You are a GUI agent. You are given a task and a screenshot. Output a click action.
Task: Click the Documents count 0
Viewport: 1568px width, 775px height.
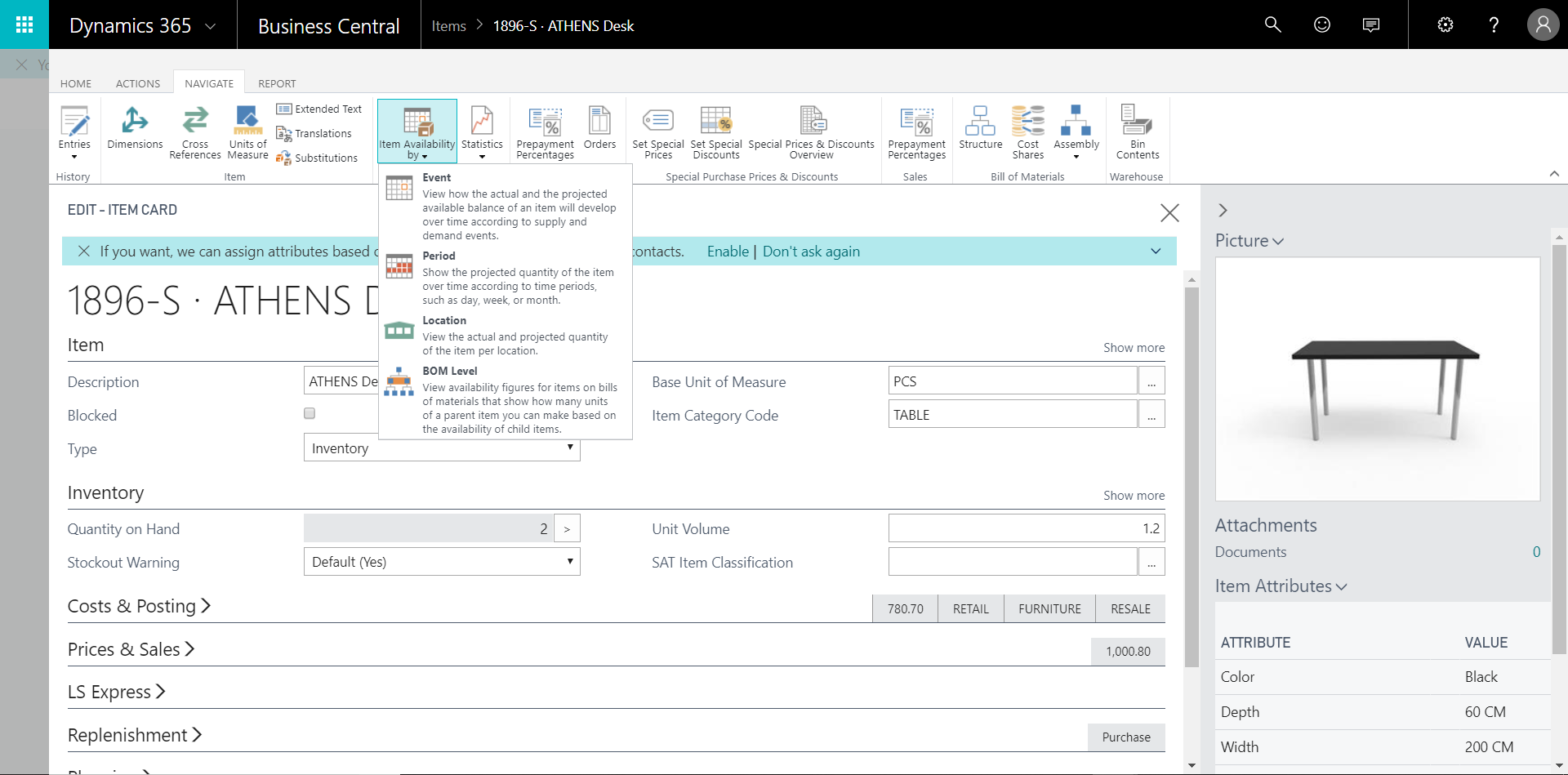click(1536, 552)
